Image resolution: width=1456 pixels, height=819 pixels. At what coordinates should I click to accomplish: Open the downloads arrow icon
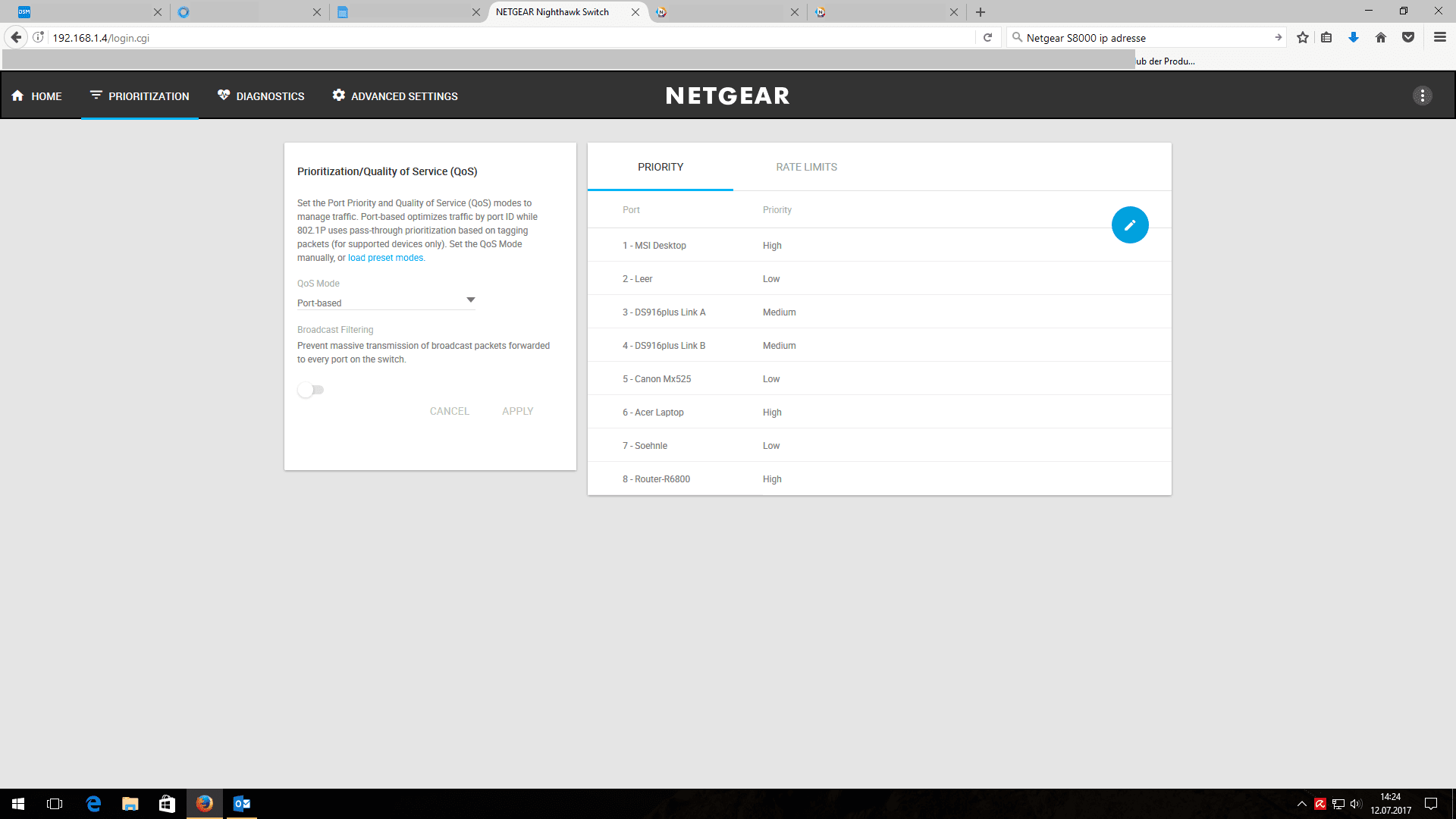(1354, 37)
